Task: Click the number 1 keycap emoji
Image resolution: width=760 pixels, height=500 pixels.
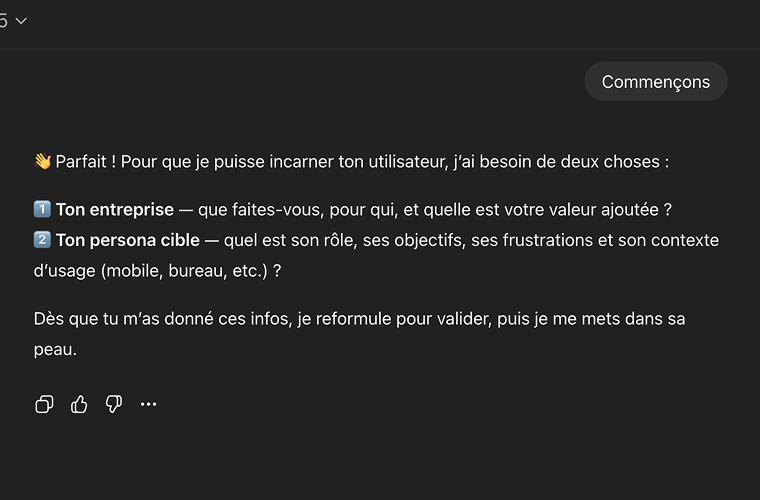Action: tap(42, 210)
